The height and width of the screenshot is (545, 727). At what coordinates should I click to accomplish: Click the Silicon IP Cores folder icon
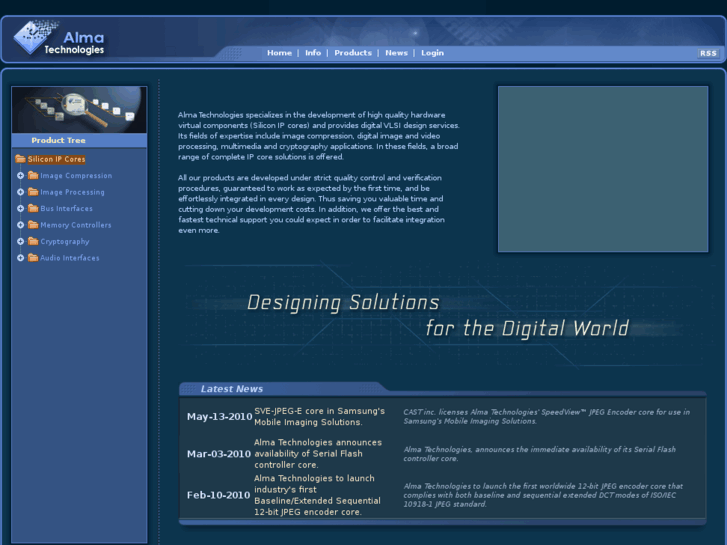pyautogui.click(x=20, y=159)
